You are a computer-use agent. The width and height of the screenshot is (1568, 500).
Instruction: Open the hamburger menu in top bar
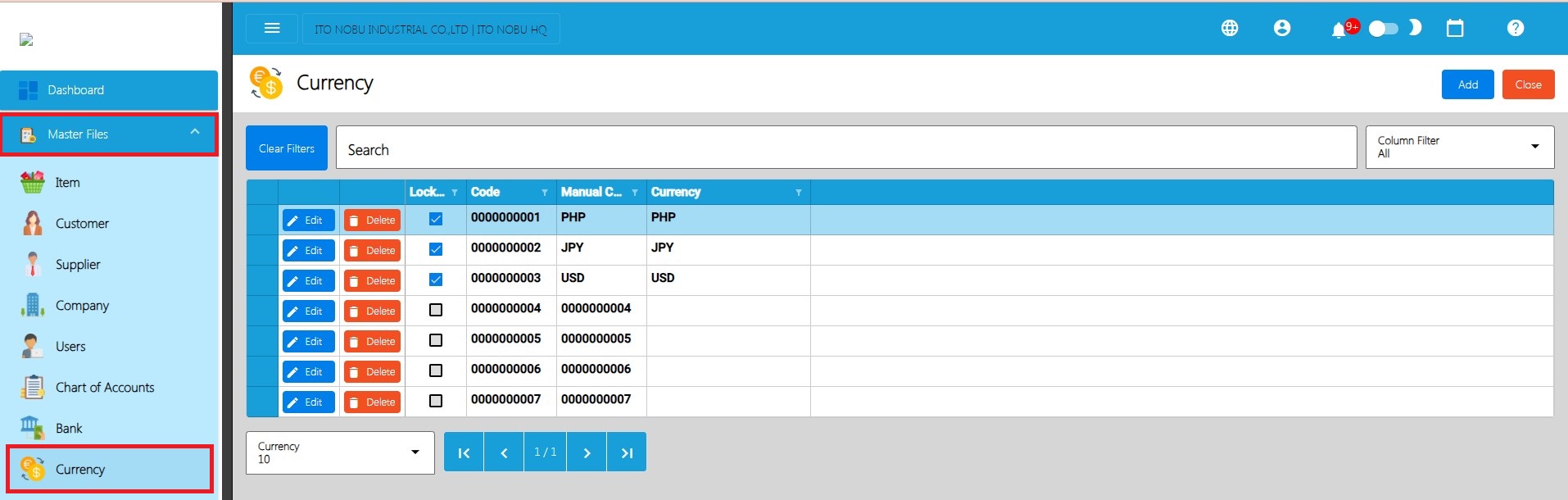[x=272, y=29]
